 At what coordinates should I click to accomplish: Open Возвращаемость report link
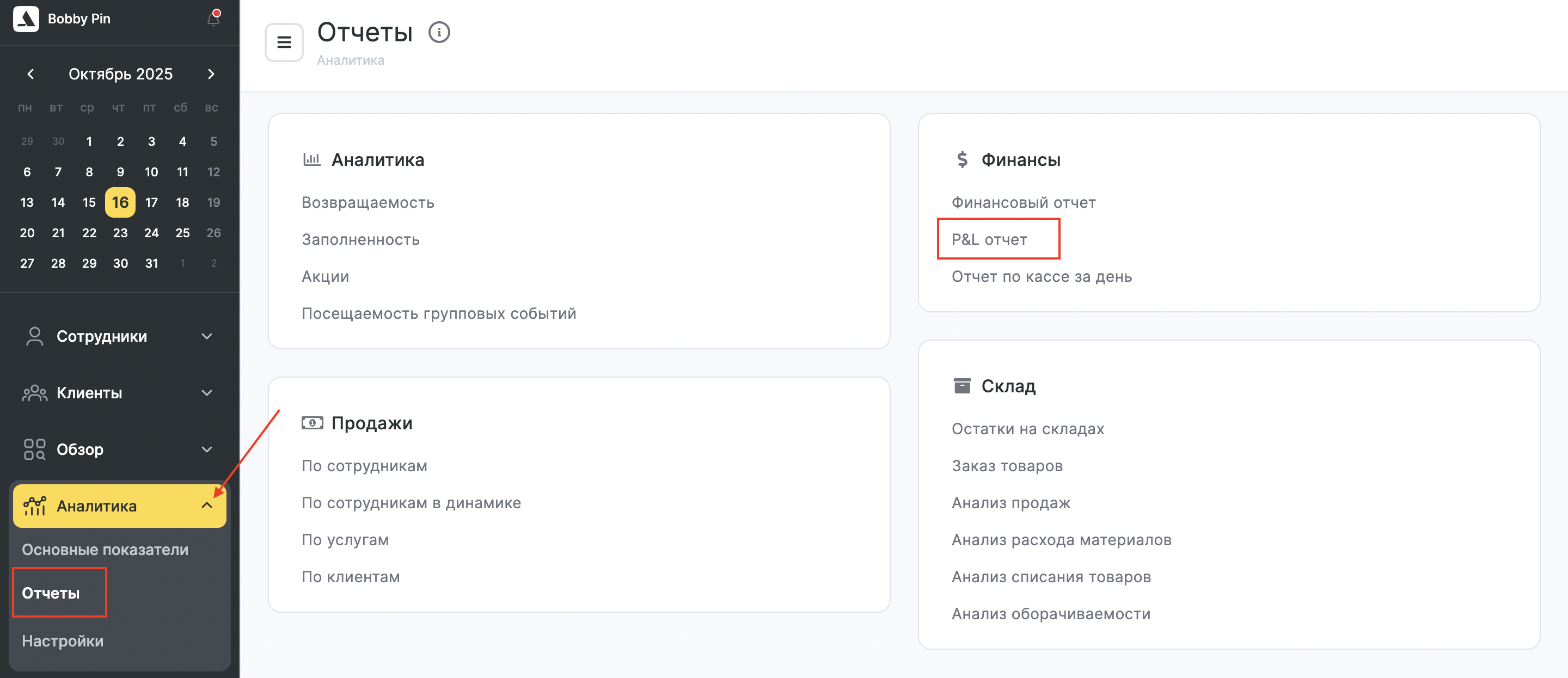pos(367,202)
